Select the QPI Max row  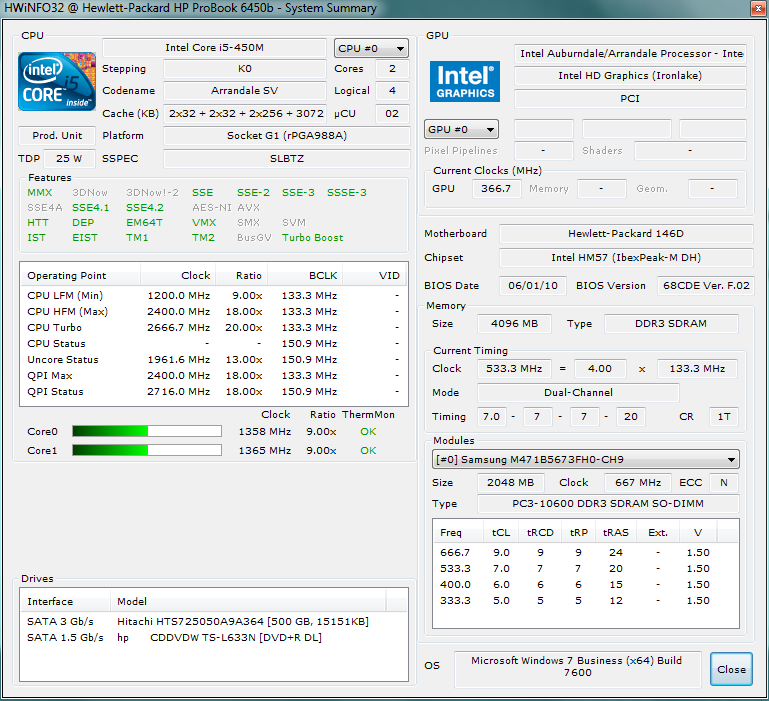pos(214,376)
